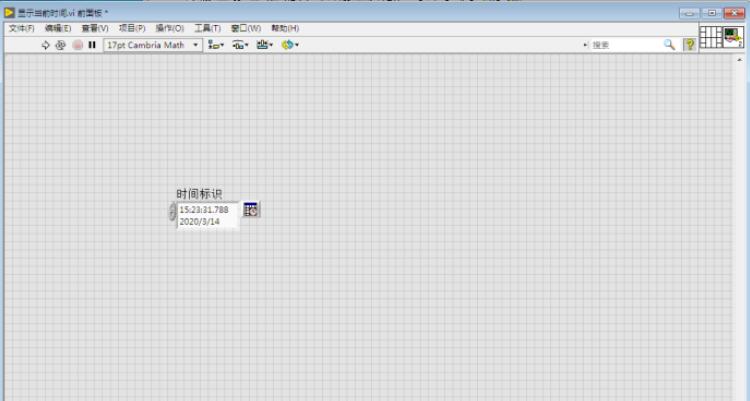Open the 编辑(E) menu
The image size is (750, 401).
pyautogui.click(x=58, y=28)
